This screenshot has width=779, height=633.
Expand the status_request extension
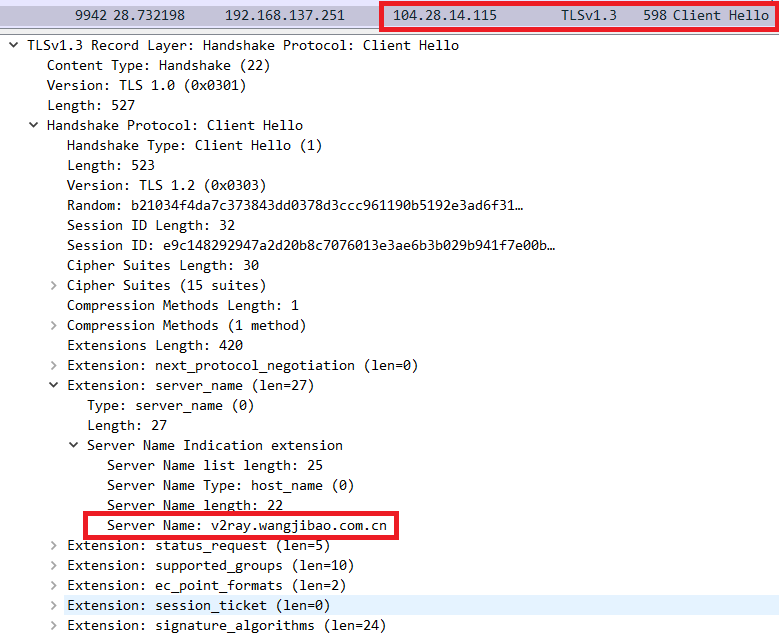(54, 546)
